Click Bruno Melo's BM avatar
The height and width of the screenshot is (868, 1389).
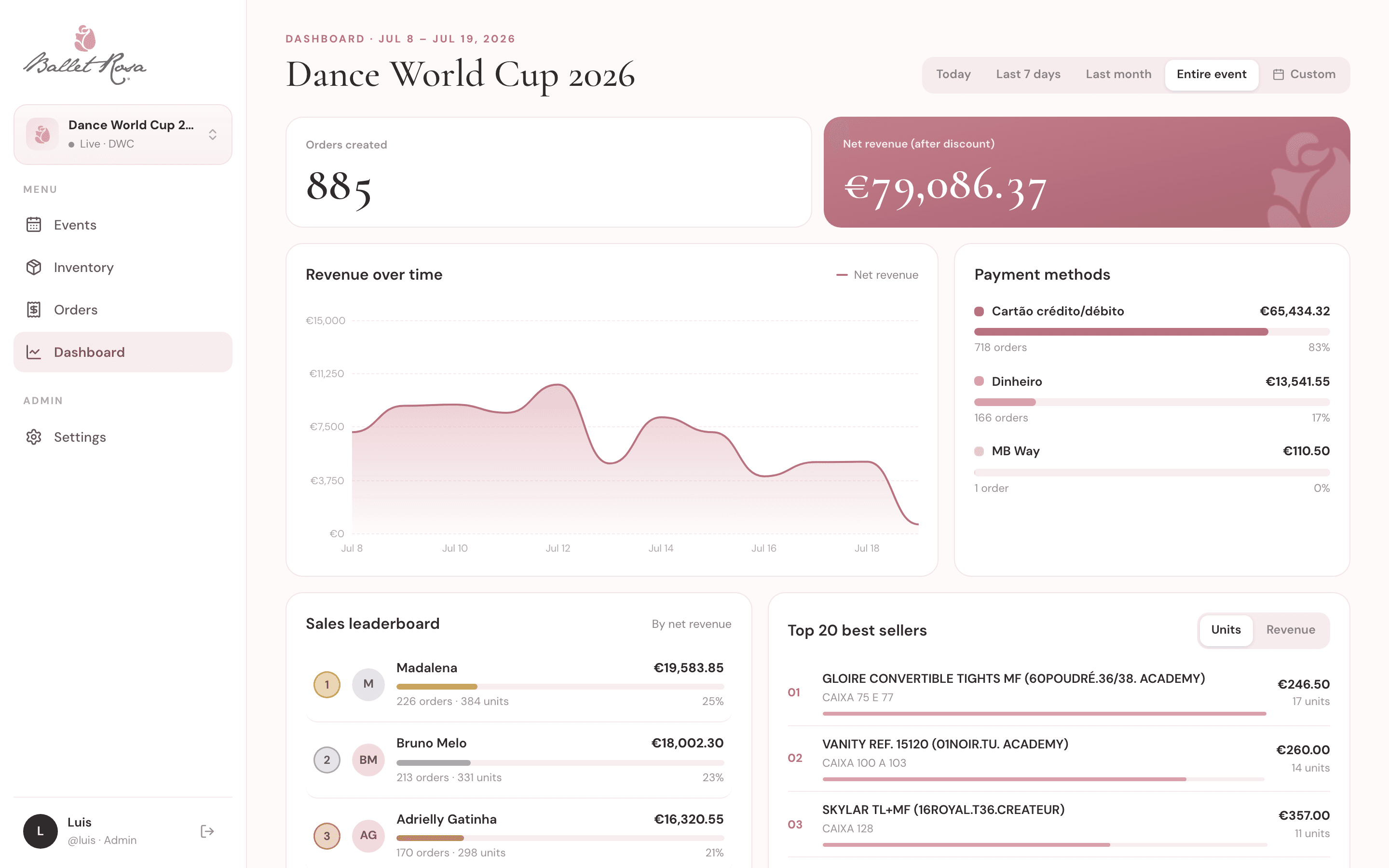368,760
